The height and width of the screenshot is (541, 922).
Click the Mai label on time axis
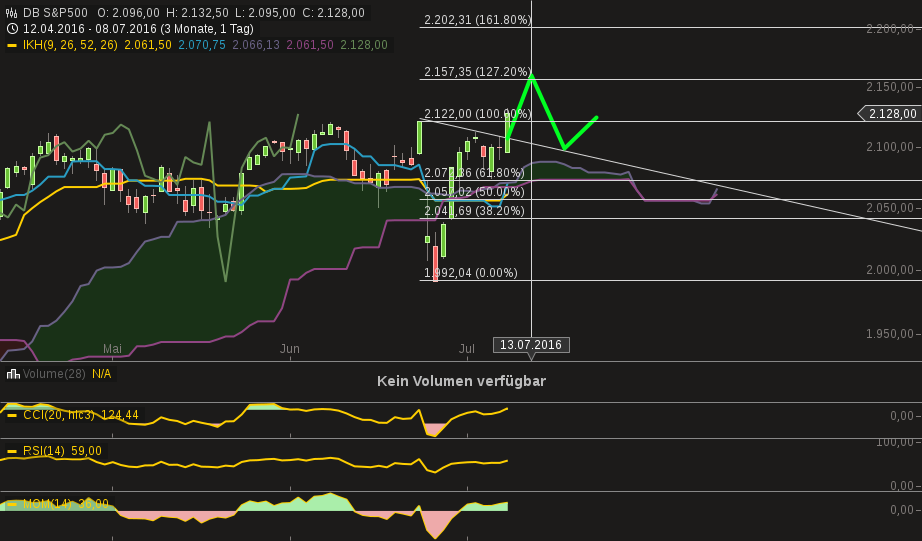click(112, 349)
